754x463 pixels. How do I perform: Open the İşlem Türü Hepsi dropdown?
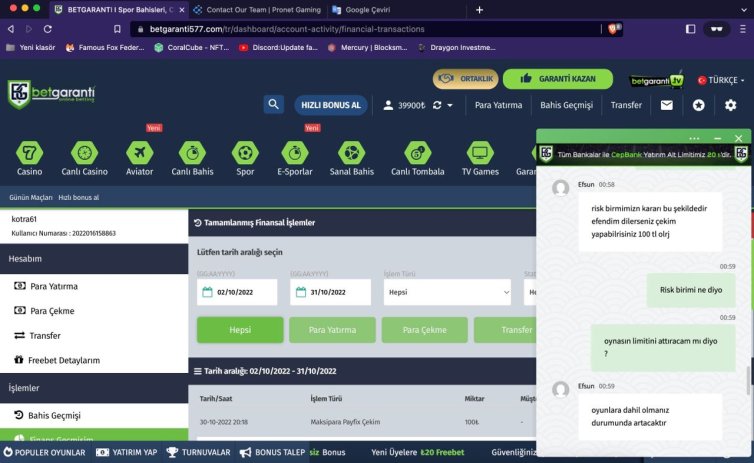[447, 292]
